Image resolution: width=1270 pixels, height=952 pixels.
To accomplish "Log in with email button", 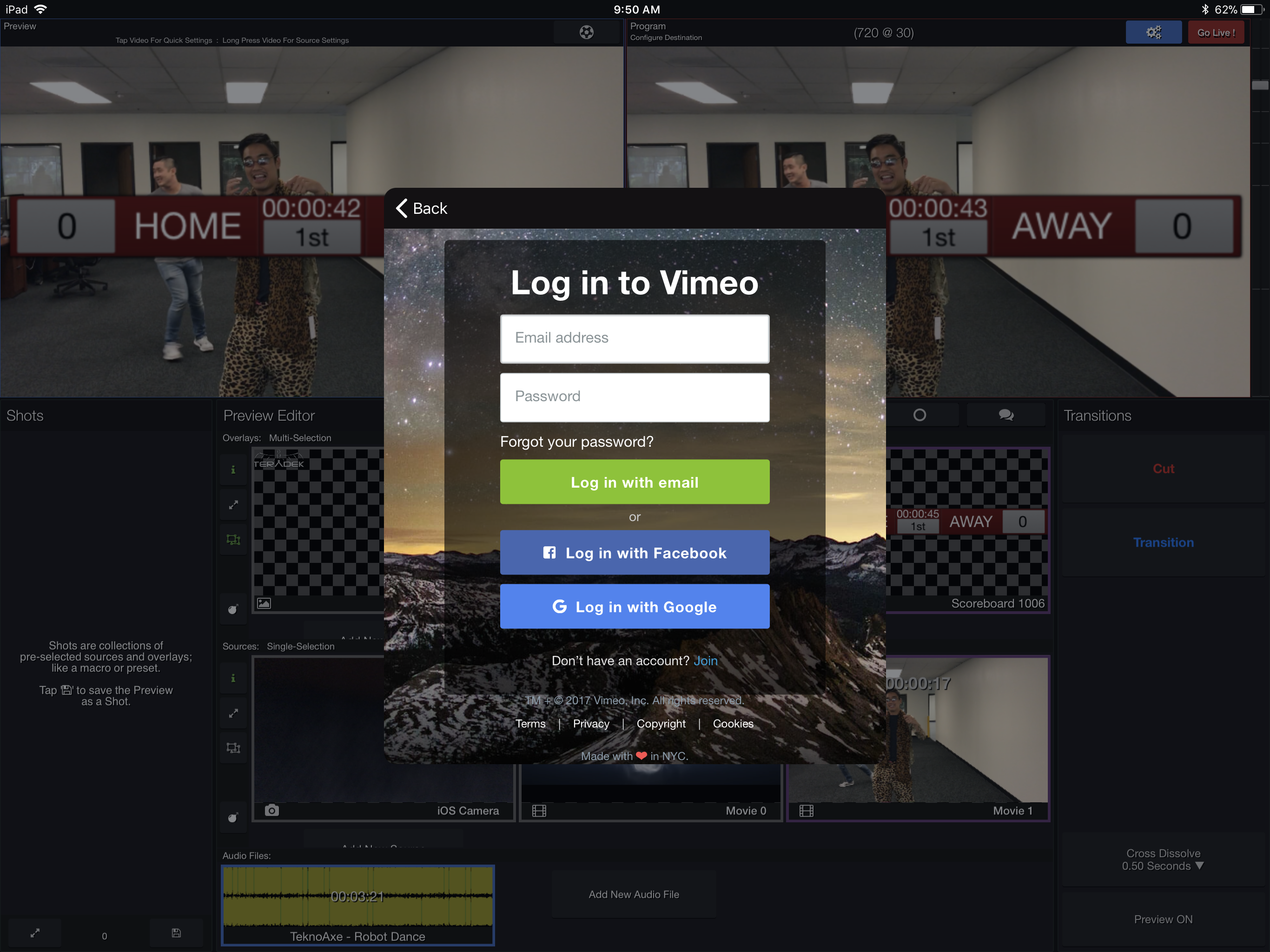I will point(635,482).
